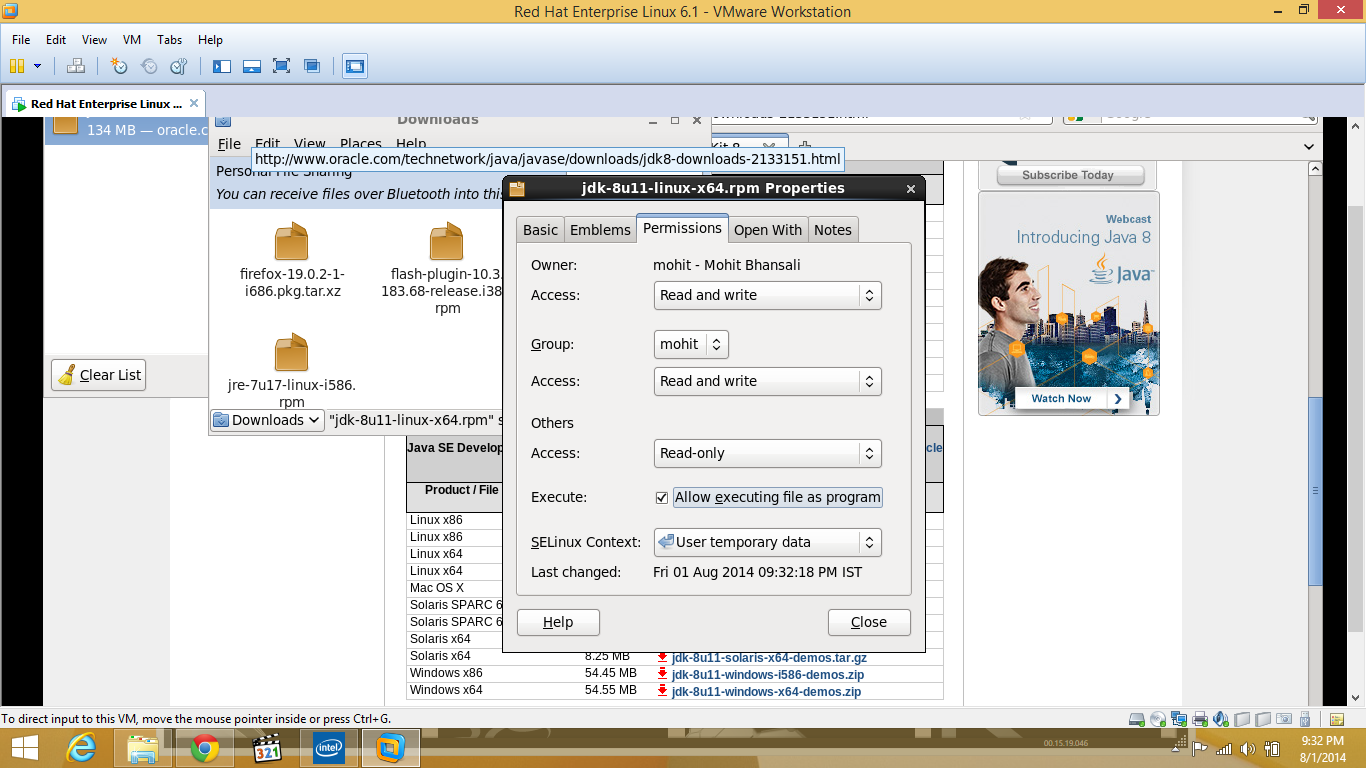Viewport: 1366px width, 768px height.
Task: Switch to the Open With tab
Action: (768, 230)
